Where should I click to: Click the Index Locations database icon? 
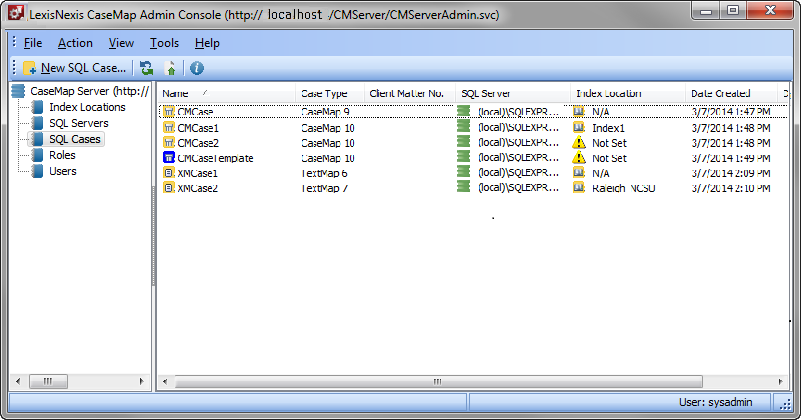click(37, 107)
